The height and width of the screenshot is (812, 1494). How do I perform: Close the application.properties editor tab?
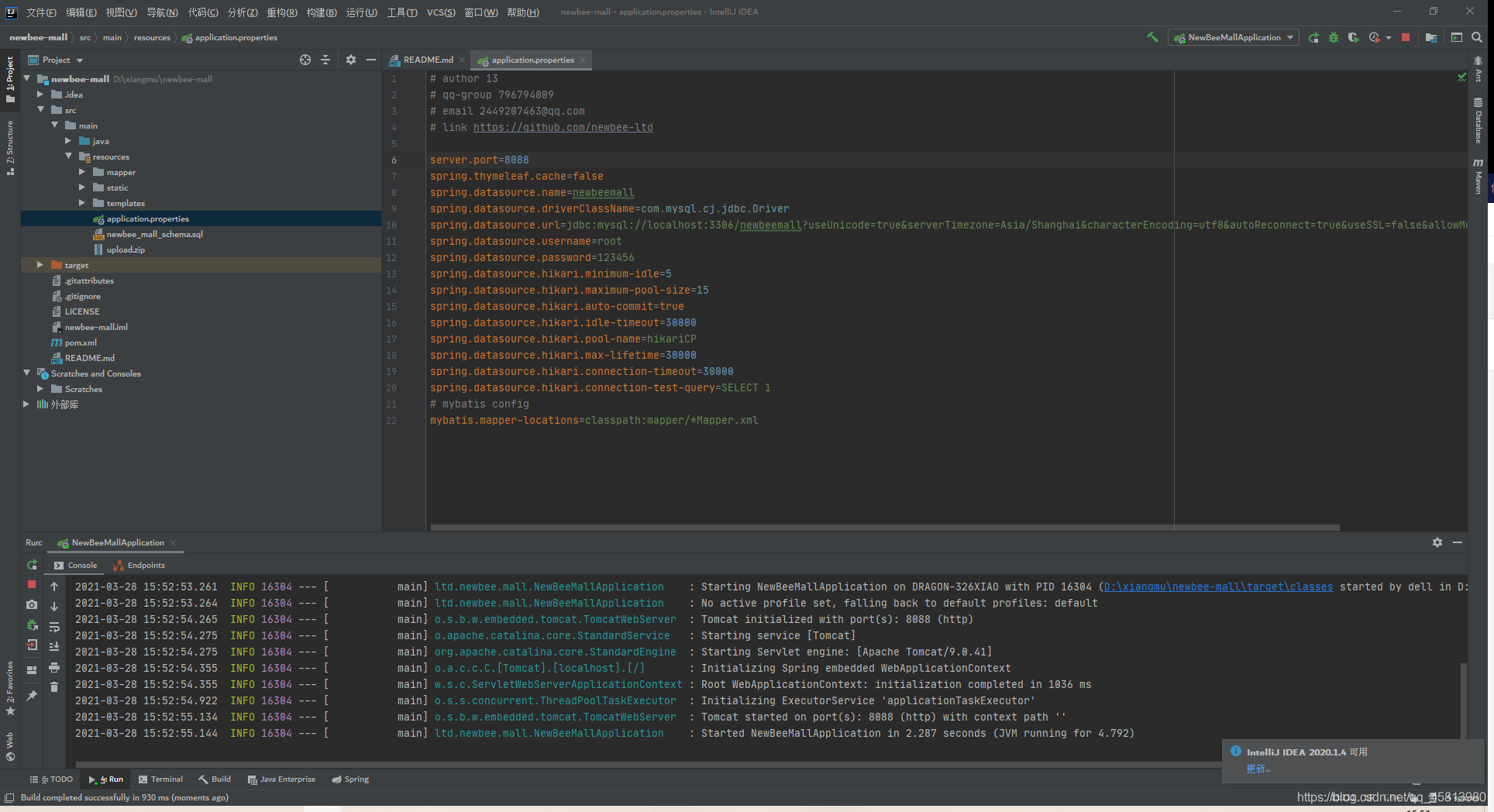click(583, 60)
